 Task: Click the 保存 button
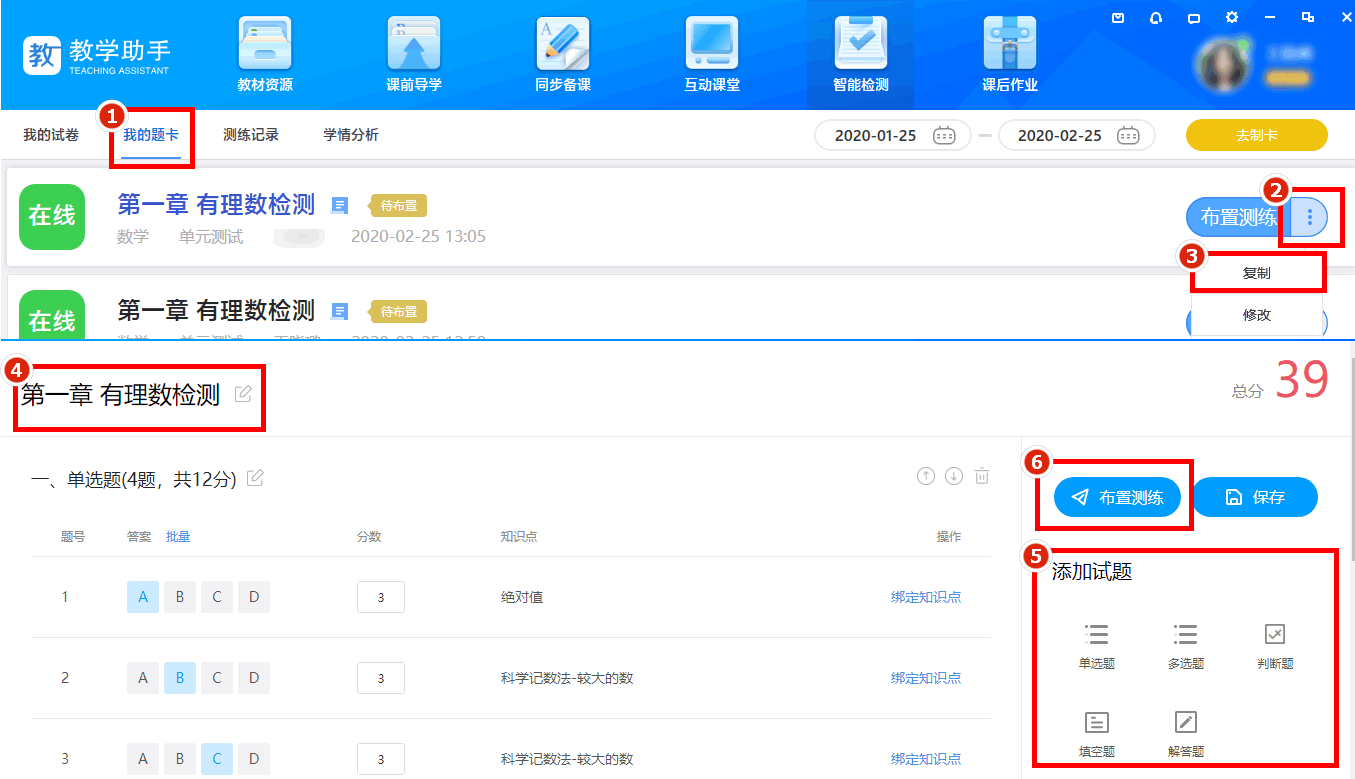pos(1255,497)
